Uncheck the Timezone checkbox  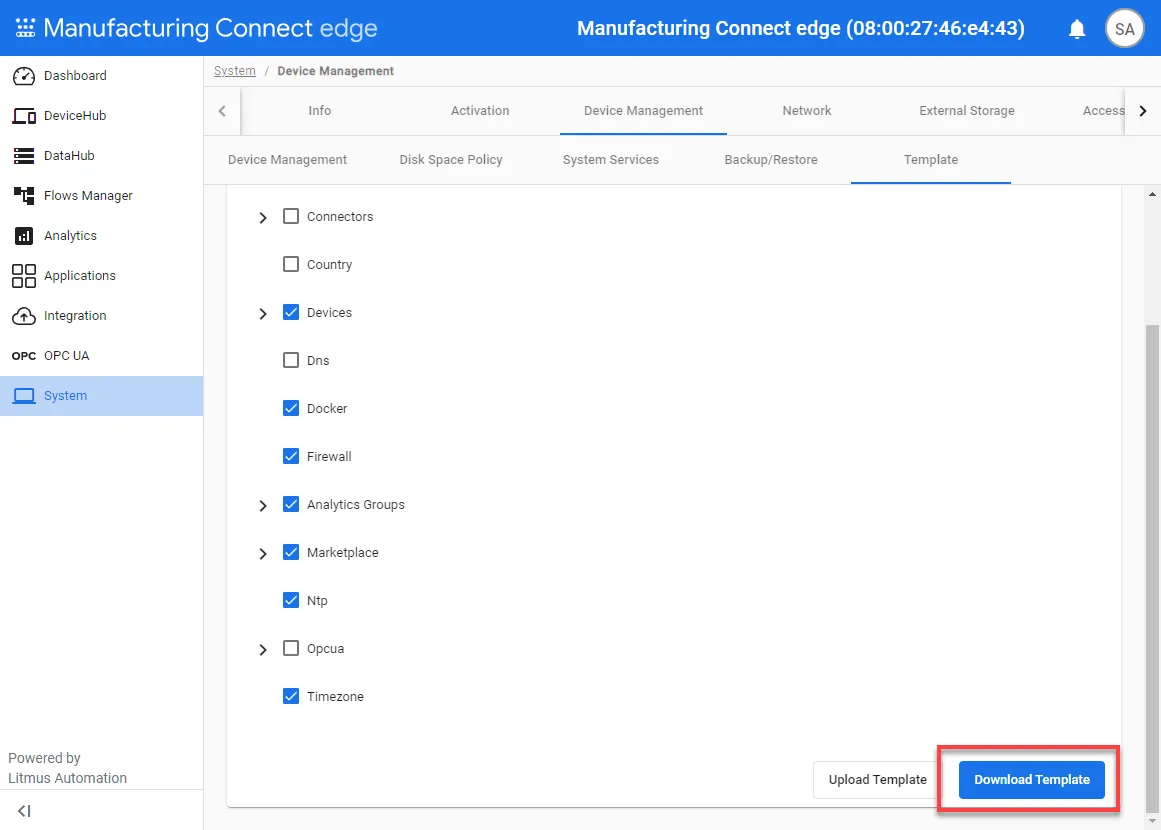[x=291, y=696]
